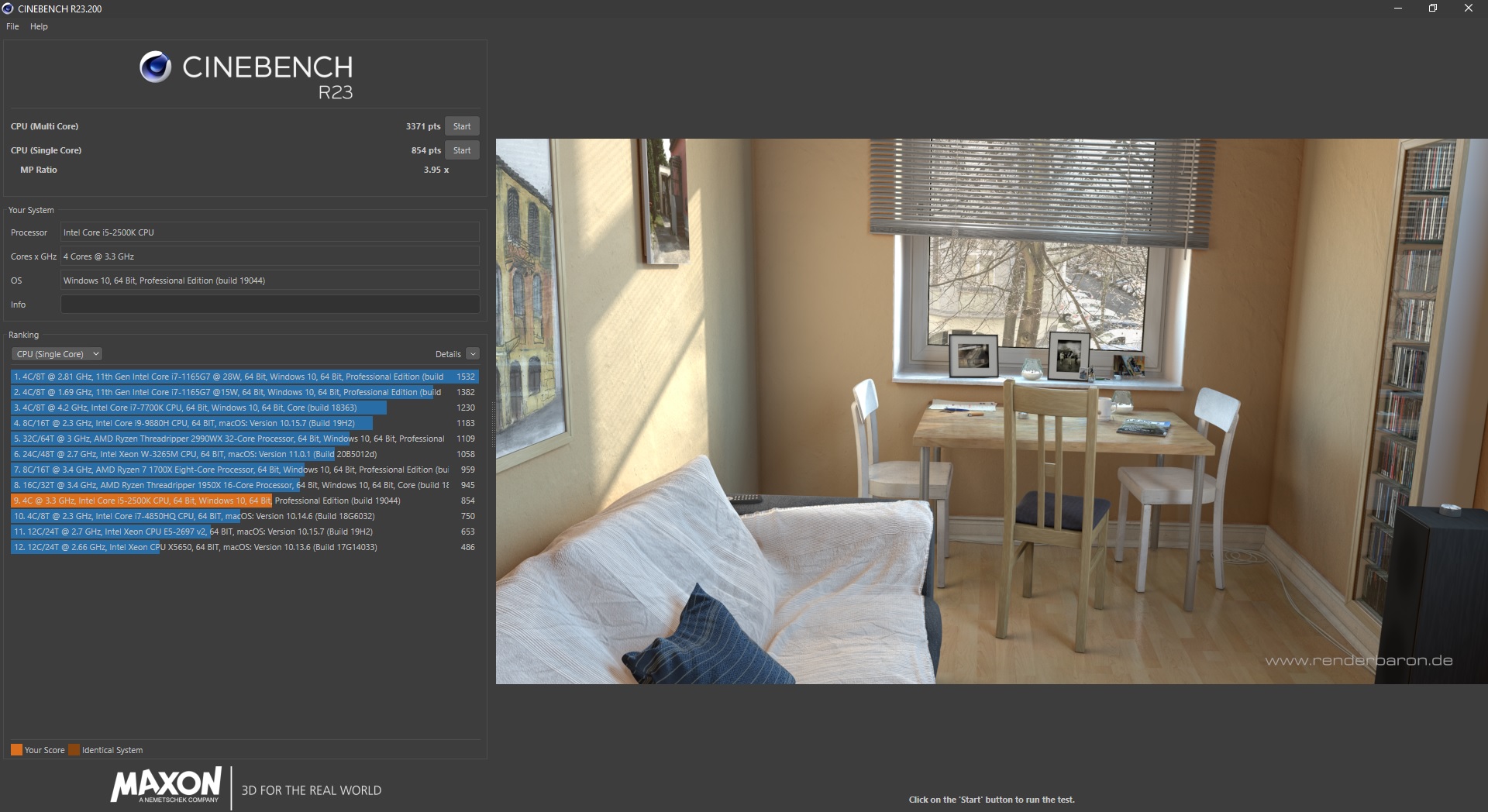Click the OS field Windows 10 build 19044
The image size is (1488, 812).
coord(270,280)
